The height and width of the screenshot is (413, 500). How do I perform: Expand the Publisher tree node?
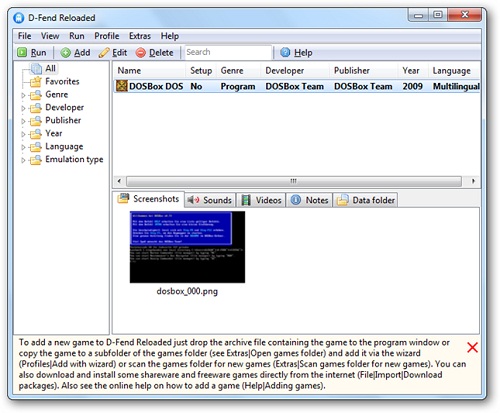pyautogui.click(x=23, y=121)
